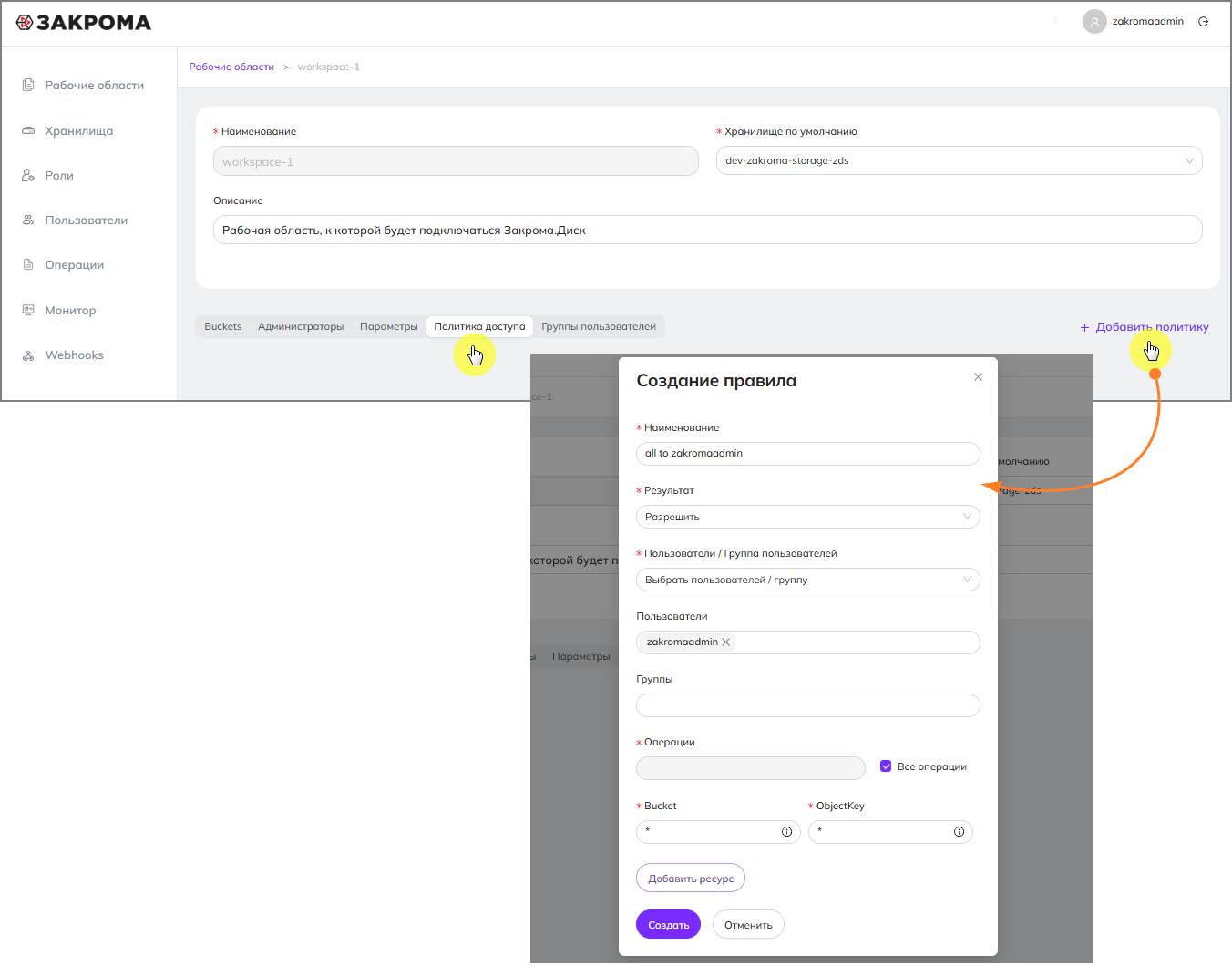Click the info icon in Bucket field
This screenshot has height=966, width=1232.
coord(786,831)
